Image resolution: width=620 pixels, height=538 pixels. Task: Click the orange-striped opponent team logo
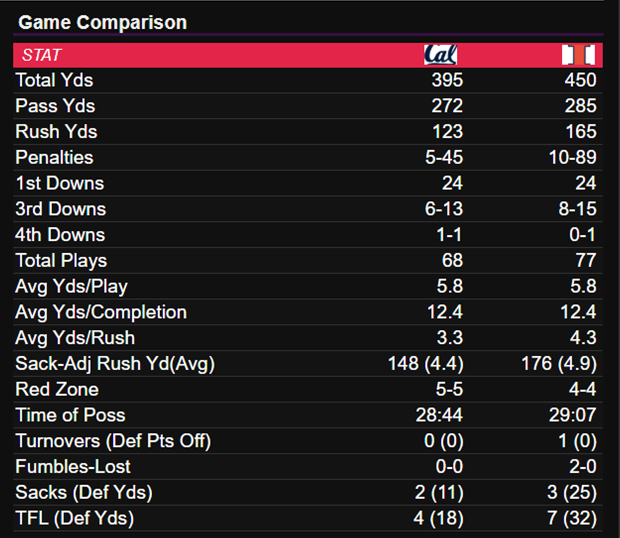coord(578,55)
